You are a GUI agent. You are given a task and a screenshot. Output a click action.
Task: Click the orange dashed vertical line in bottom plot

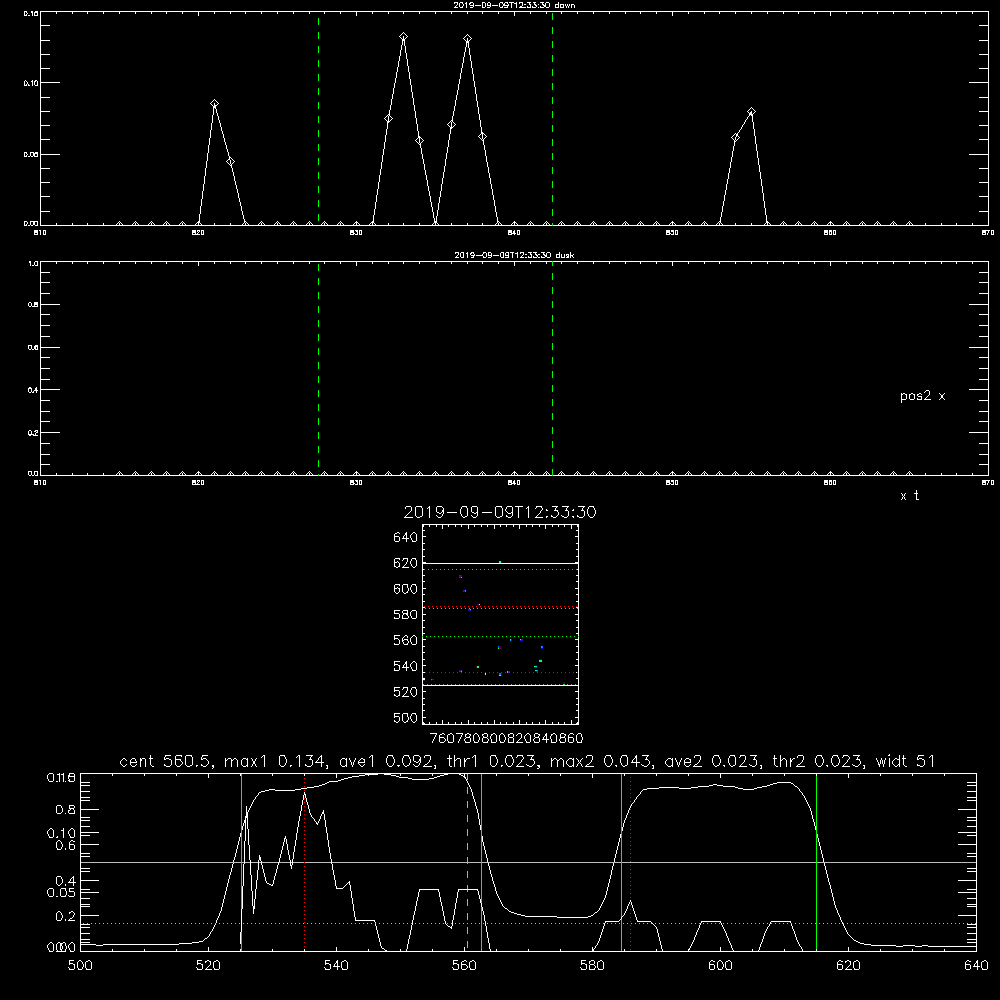coord(467,862)
